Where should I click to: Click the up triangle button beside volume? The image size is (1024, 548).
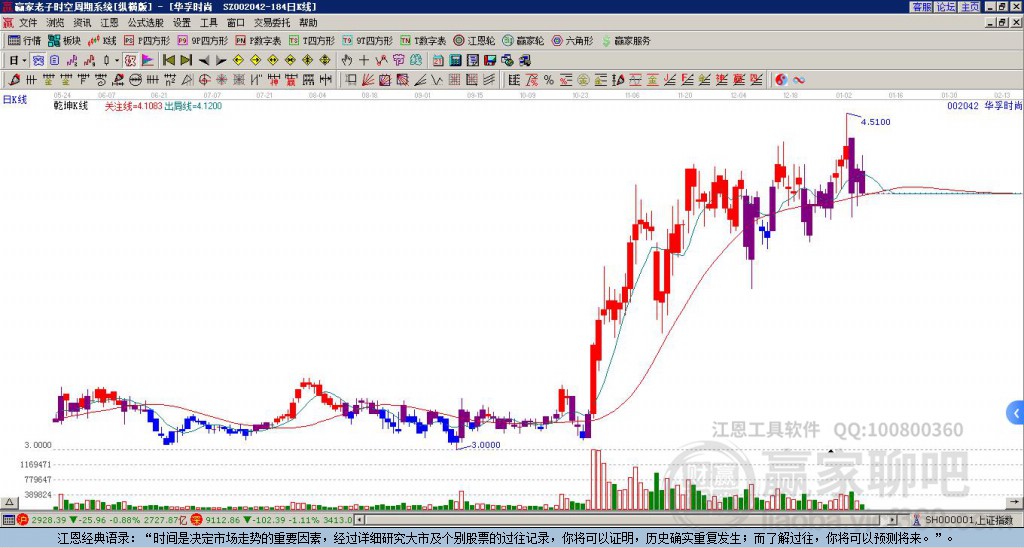point(8,503)
